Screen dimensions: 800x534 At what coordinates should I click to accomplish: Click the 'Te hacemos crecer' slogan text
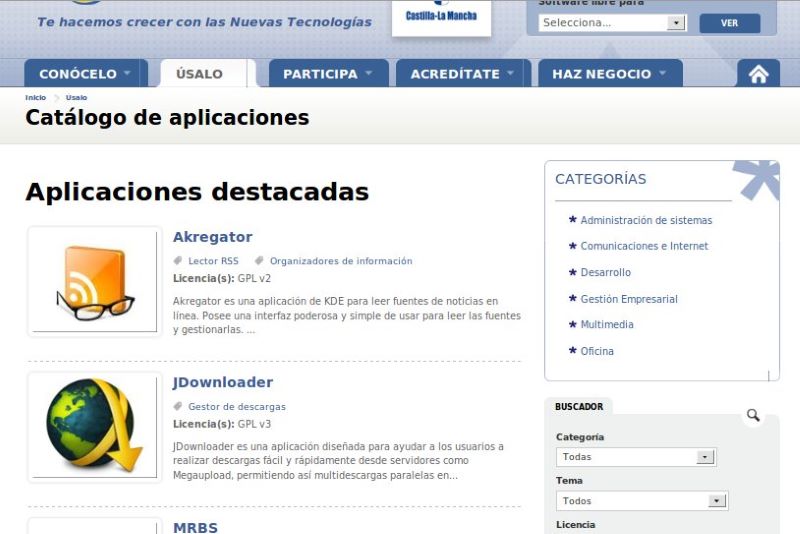pyautogui.click(x=205, y=22)
